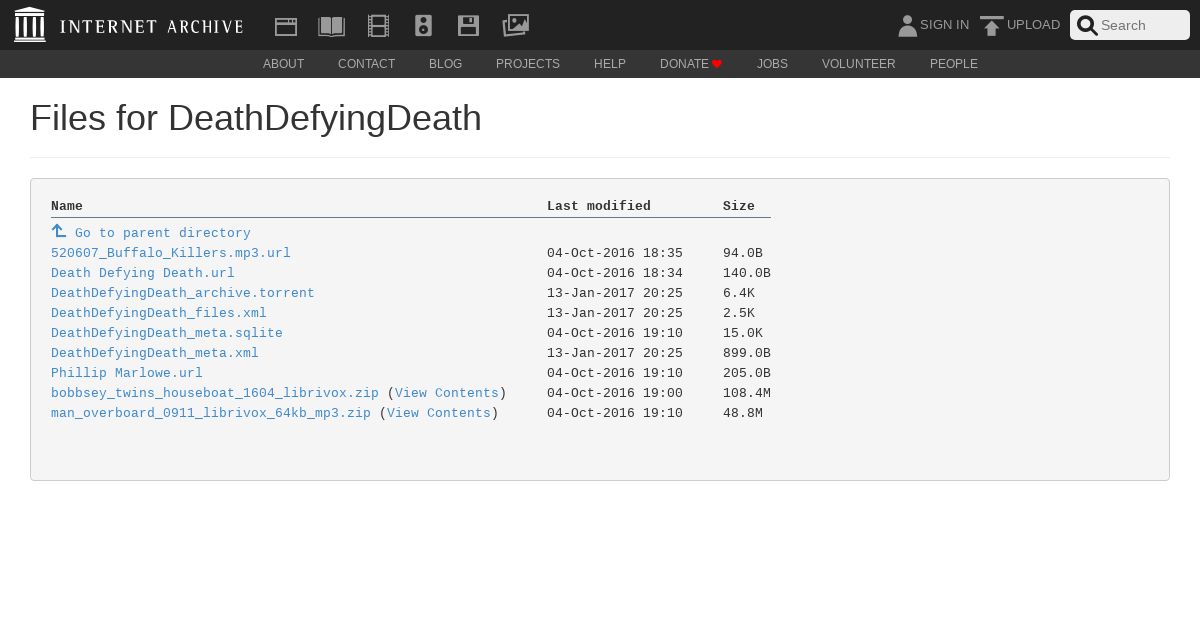Select the date 04-Oct-2016 18:34
1200x630 pixels.
point(615,273)
